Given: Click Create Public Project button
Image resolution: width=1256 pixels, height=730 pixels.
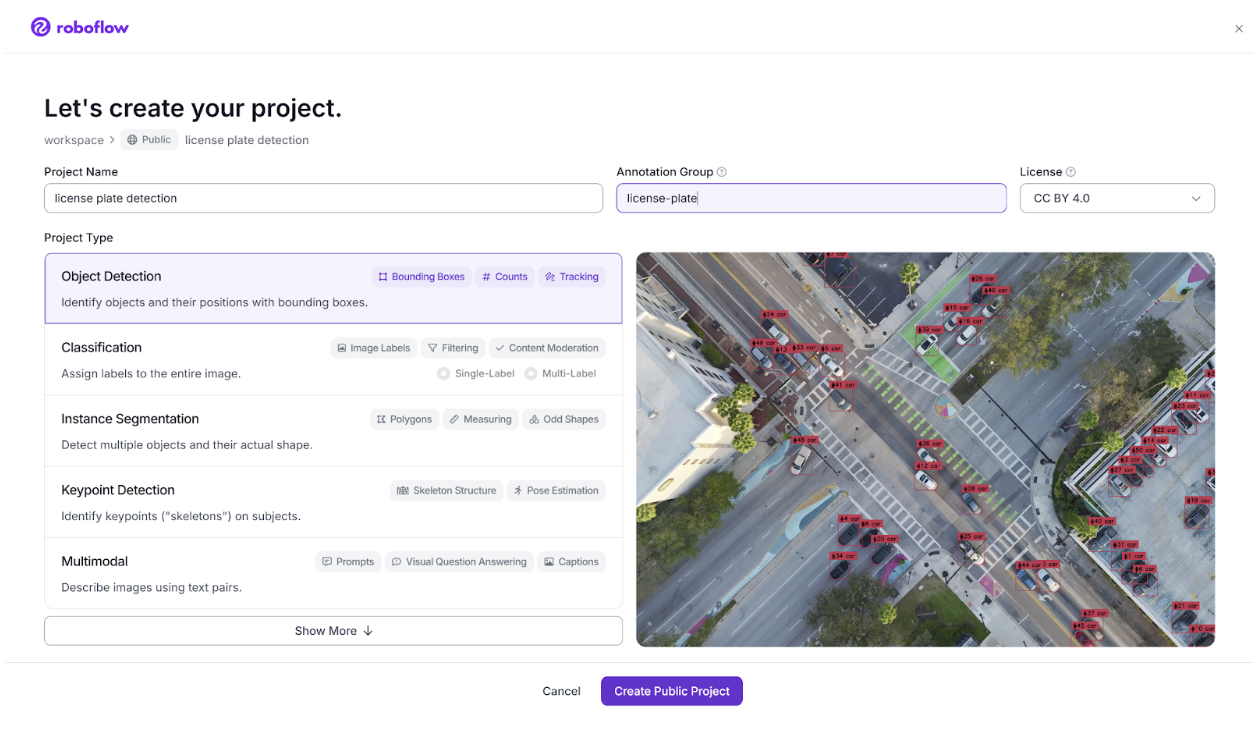Looking at the screenshot, I should point(672,691).
